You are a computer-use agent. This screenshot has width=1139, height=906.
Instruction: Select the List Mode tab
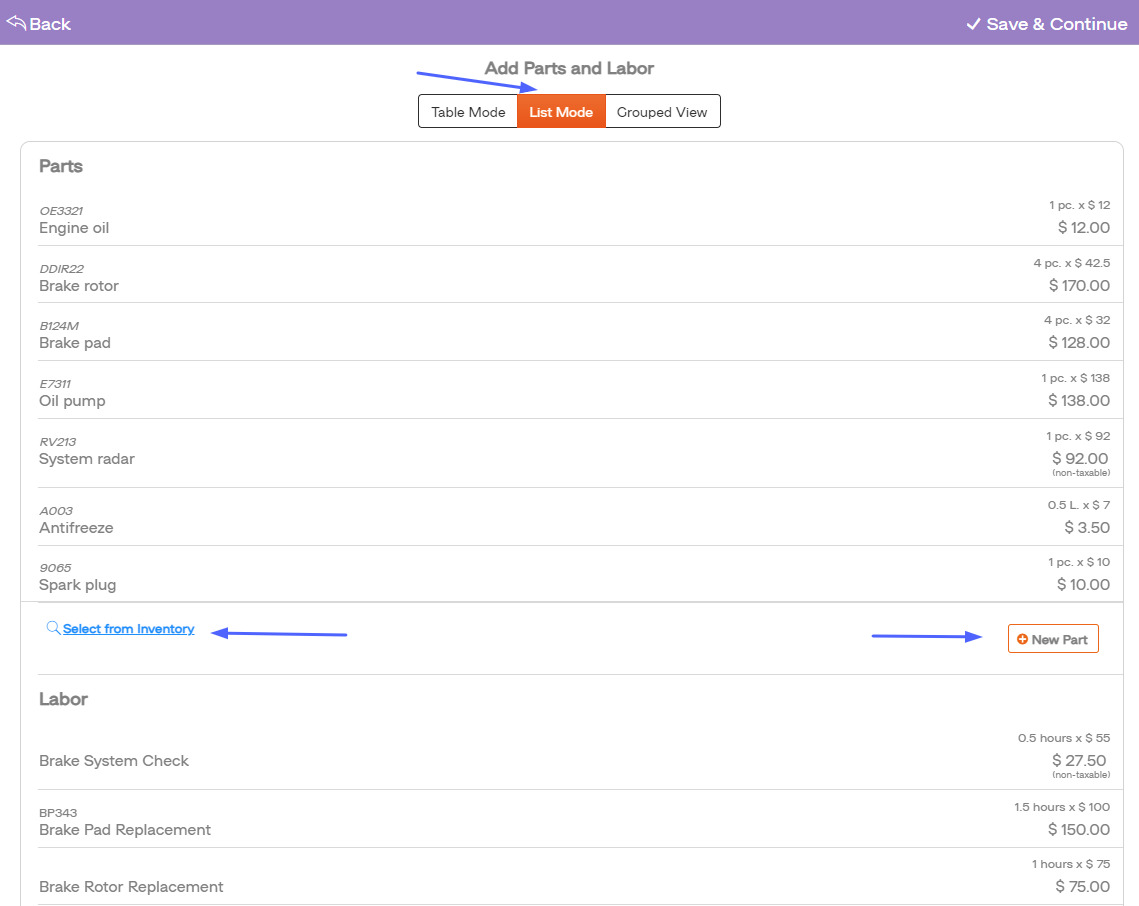pyautogui.click(x=561, y=112)
